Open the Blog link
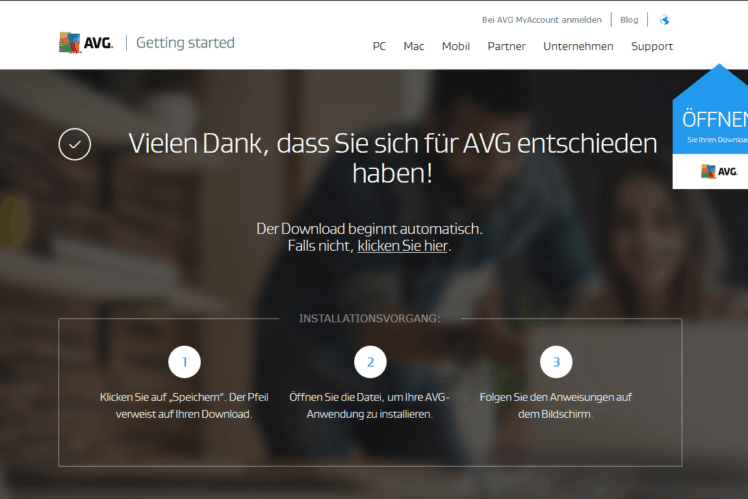 coord(629,20)
